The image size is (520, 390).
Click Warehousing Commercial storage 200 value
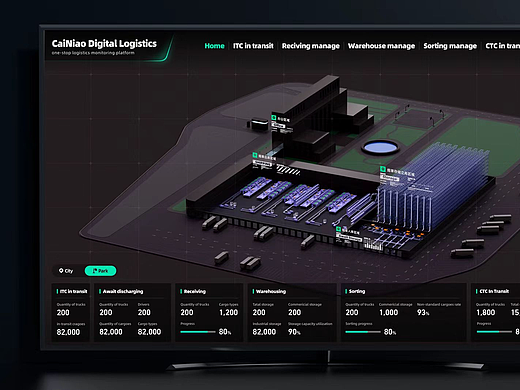pyautogui.click(x=294, y=312)
